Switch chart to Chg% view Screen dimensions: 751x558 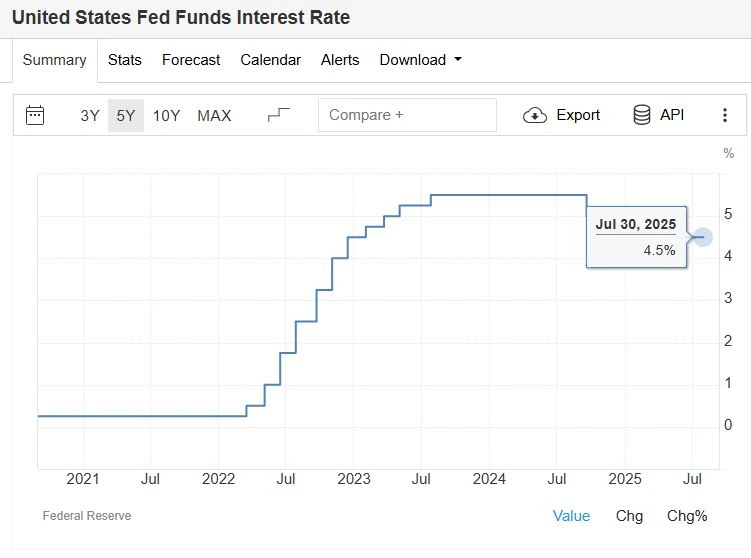coord(687,516)
